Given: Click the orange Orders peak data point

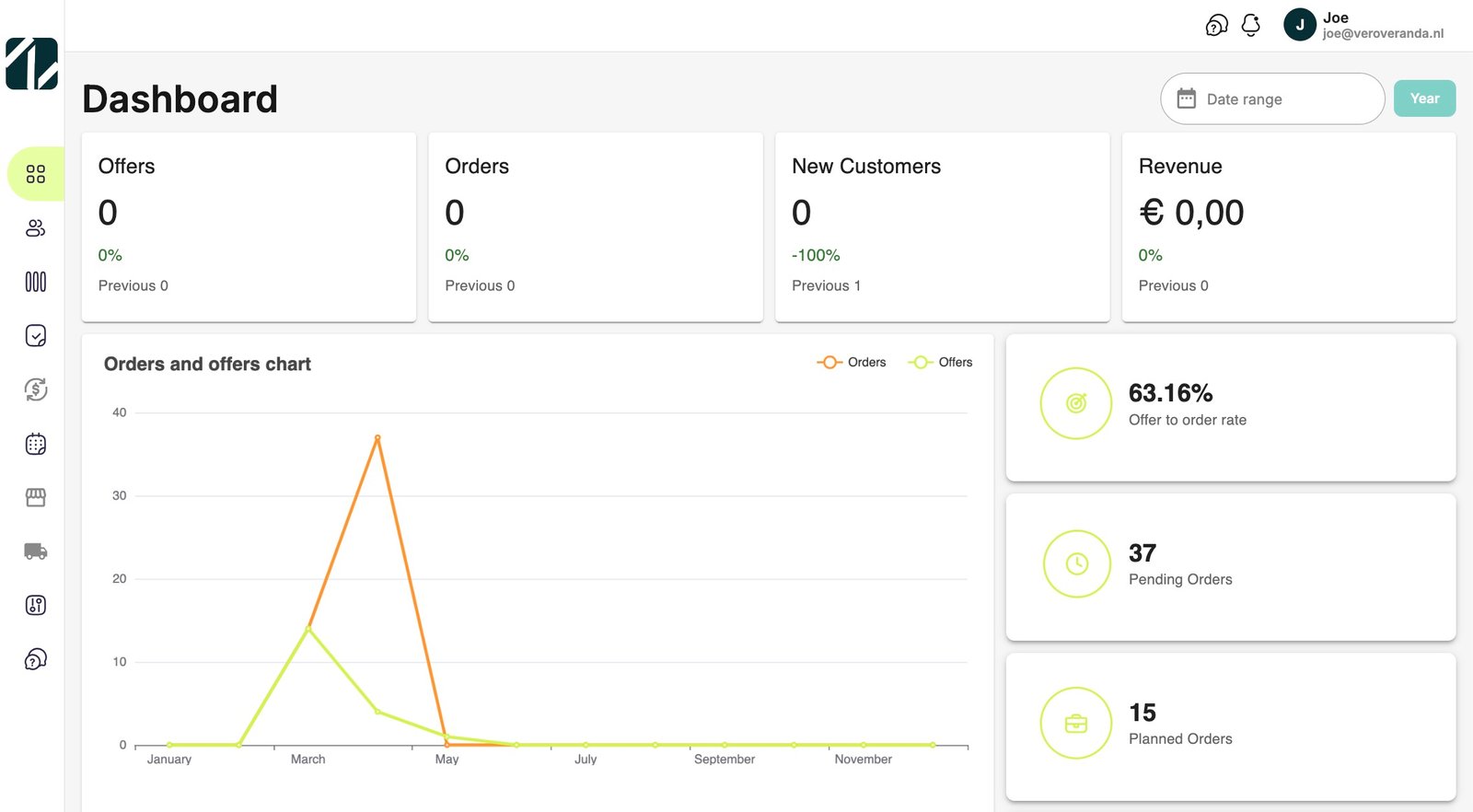Looking at the screenshot, I should tap(377, 437).
